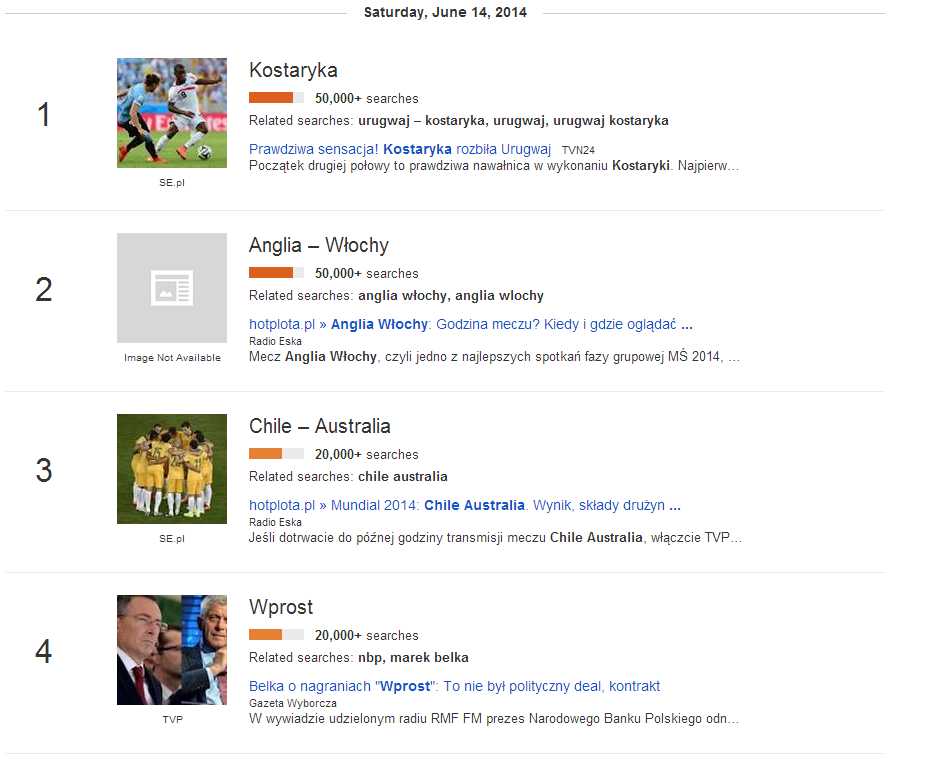The height and width of the screenshot is (759, 928).
Task: Open the 'Belka o nagraniach Wprost' article
Action: click(x=454, y=686)
